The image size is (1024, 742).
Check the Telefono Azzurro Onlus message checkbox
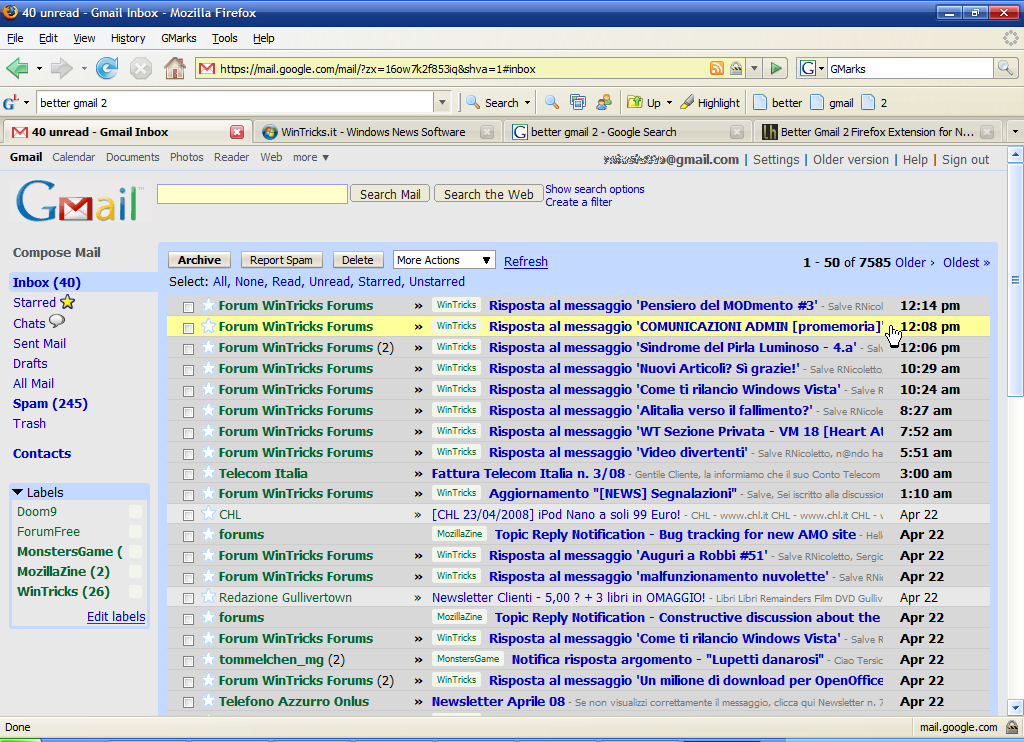[188, 703]
